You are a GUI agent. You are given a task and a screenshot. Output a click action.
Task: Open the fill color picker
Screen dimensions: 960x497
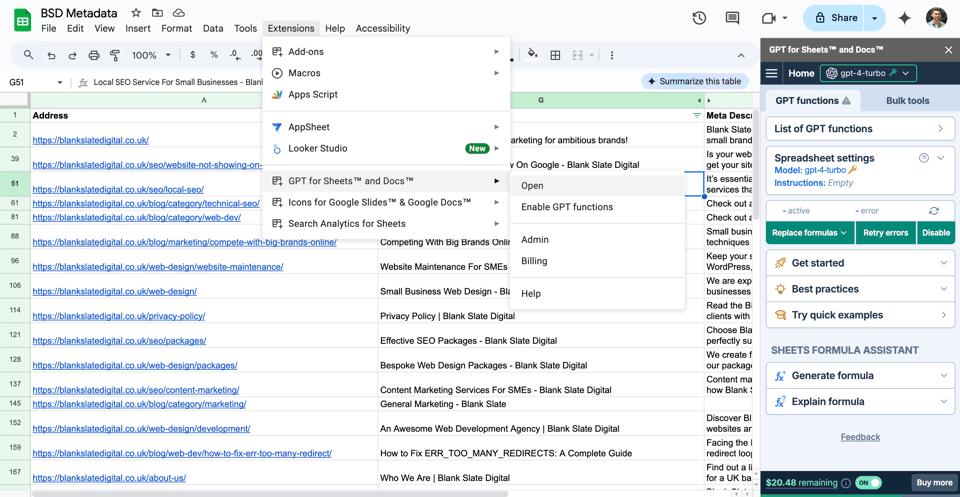point(533,54)
